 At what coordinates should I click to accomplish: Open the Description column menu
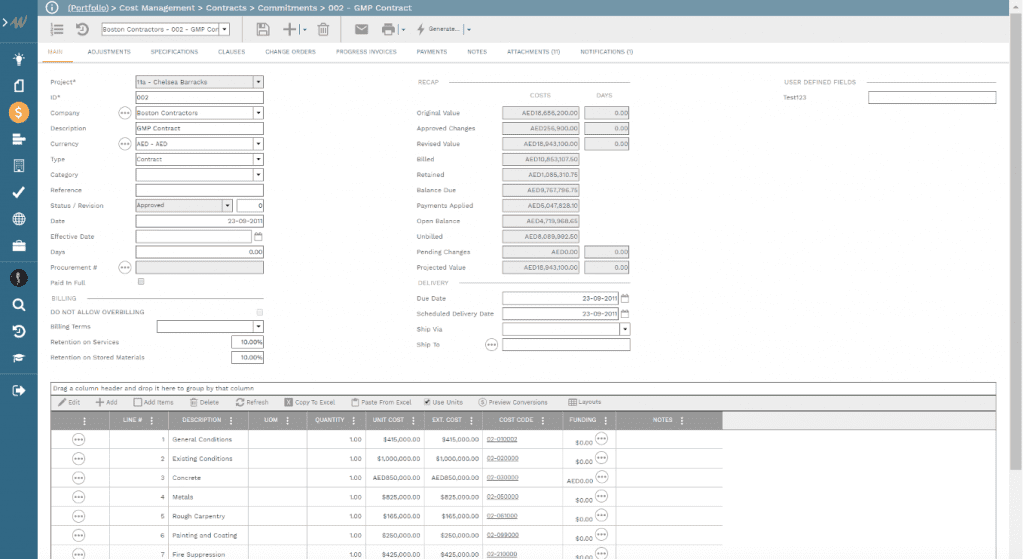coord(231,421)
